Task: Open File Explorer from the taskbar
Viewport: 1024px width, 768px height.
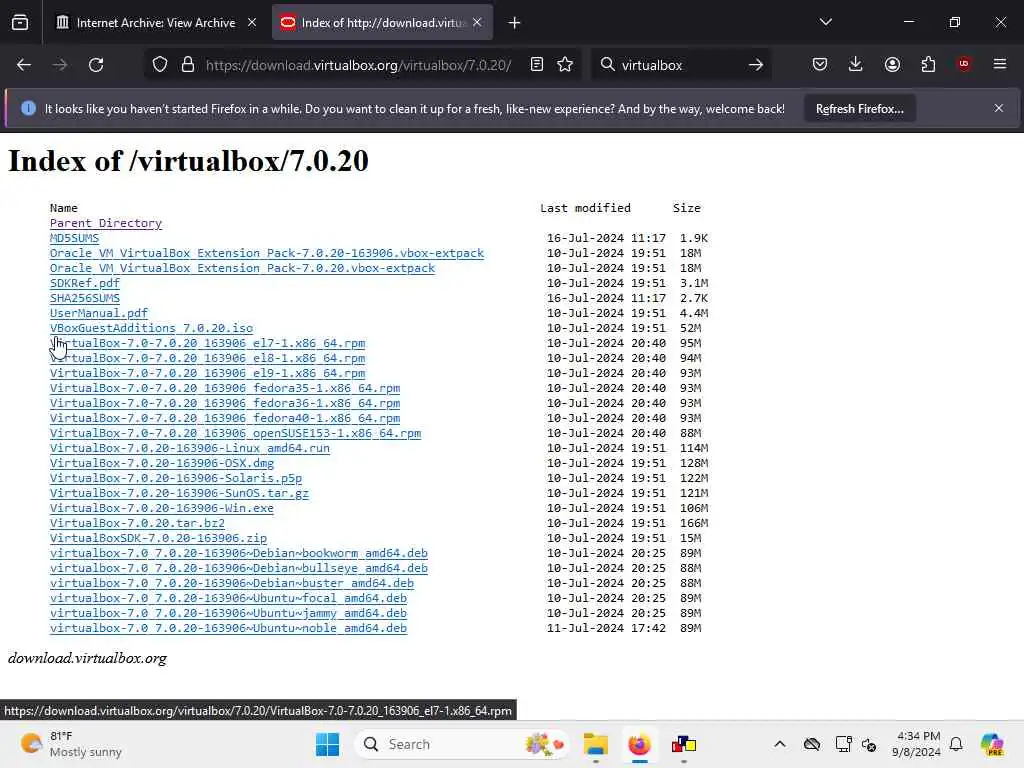Action: 596,744
